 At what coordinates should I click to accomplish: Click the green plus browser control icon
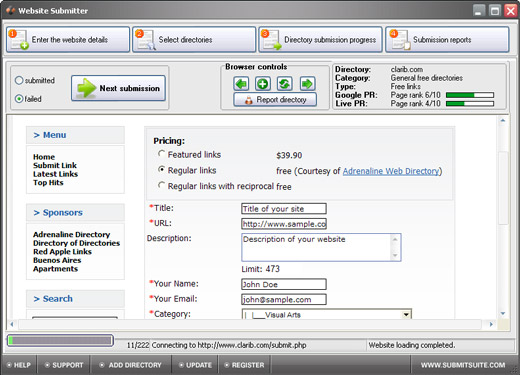coord(263,84)
